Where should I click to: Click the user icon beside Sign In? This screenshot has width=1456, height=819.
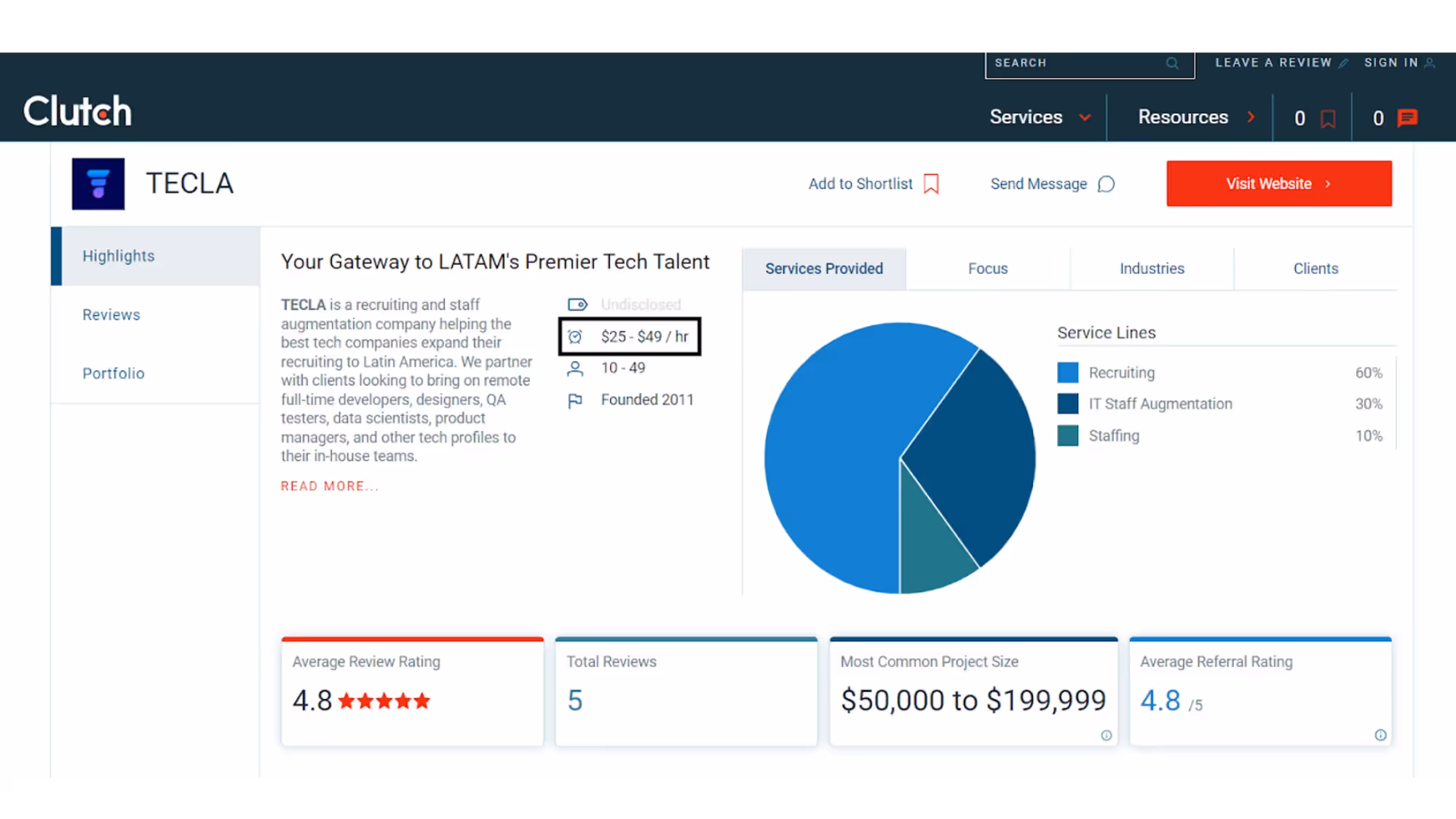(x=1430, y=63)
